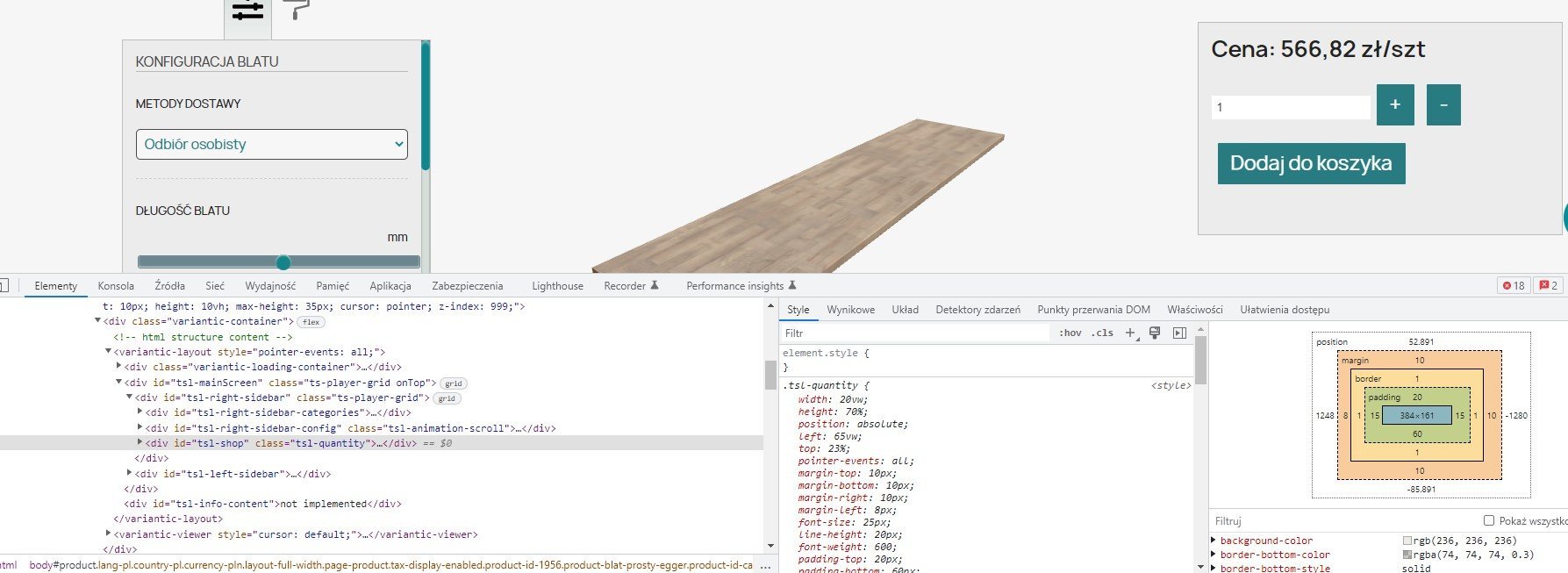Screen dimensions: 1568x573
Task: Click the issues badge showing 2
Action: [1549, 286]
